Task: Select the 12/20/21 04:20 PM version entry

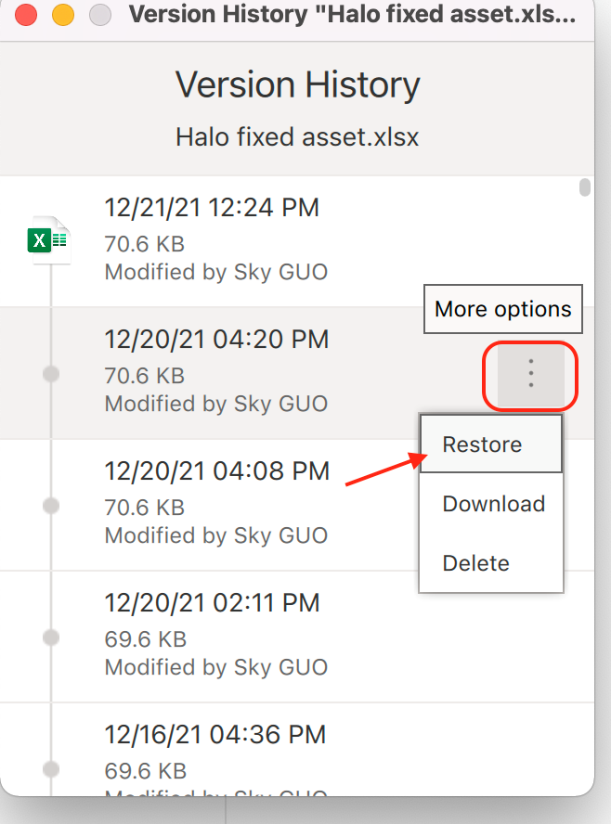Action: [216, 340]
